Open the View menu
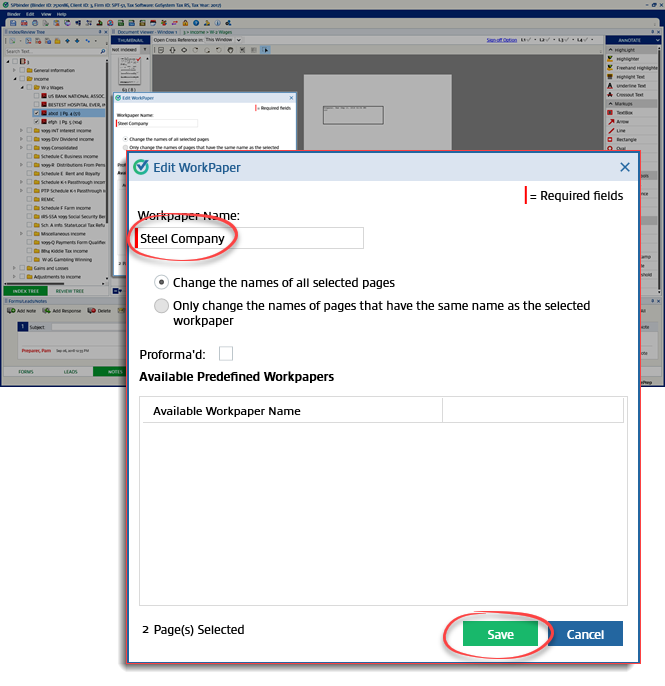 coord(46,14)
